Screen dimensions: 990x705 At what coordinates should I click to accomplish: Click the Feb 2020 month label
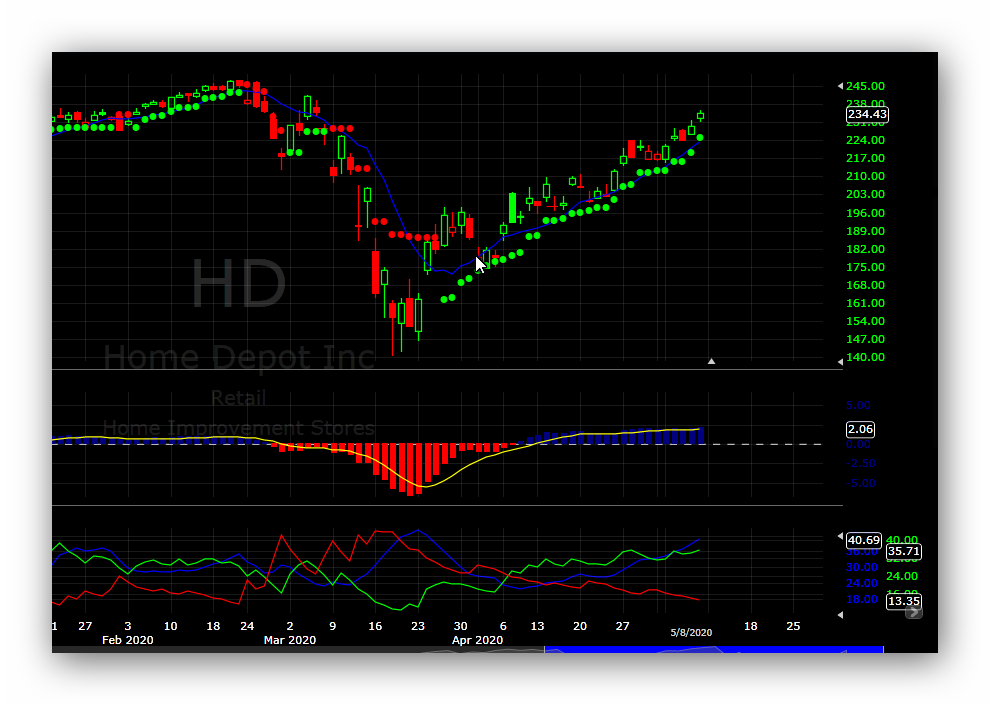tap(128, 640)
